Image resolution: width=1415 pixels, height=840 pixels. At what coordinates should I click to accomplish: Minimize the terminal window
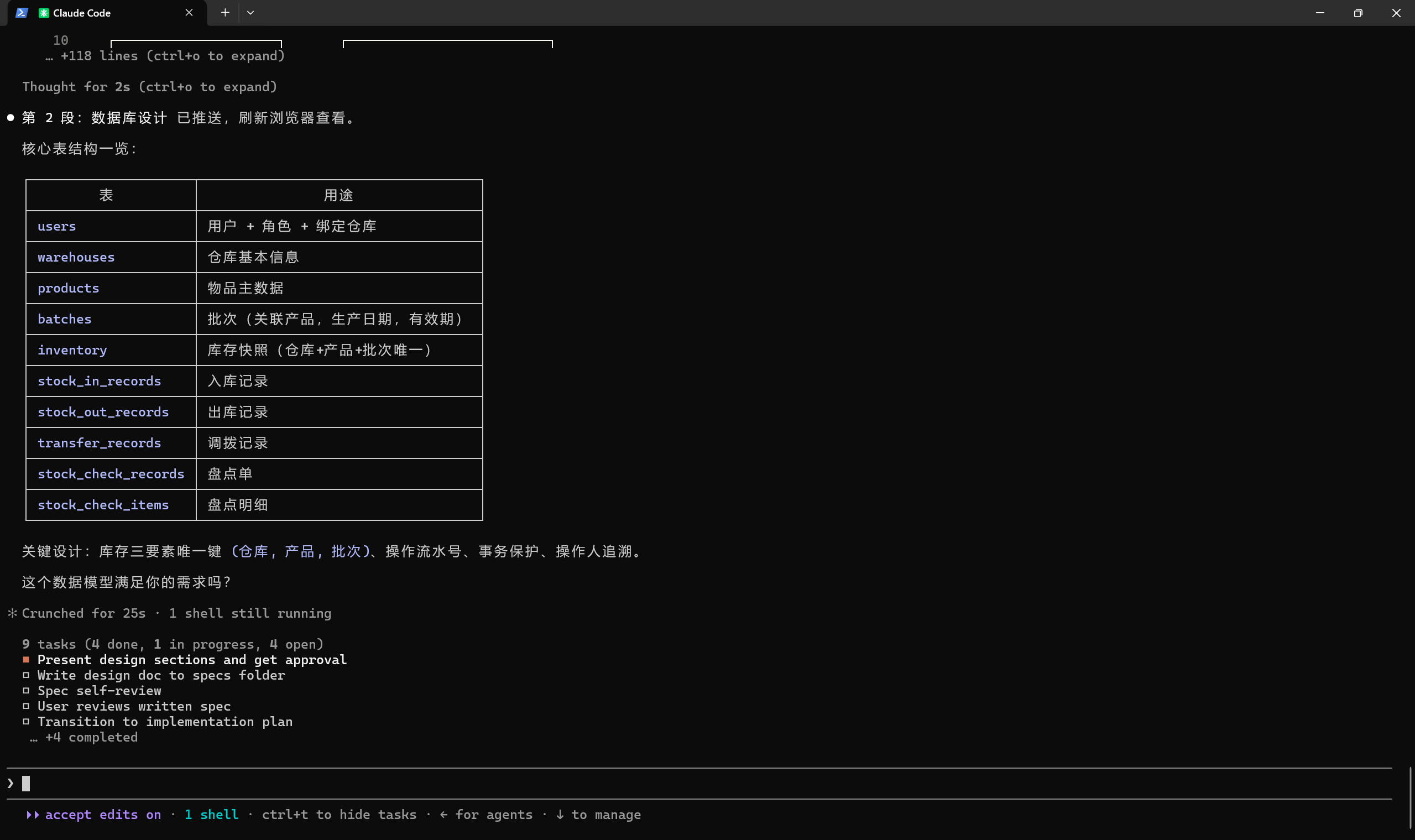1320,13
